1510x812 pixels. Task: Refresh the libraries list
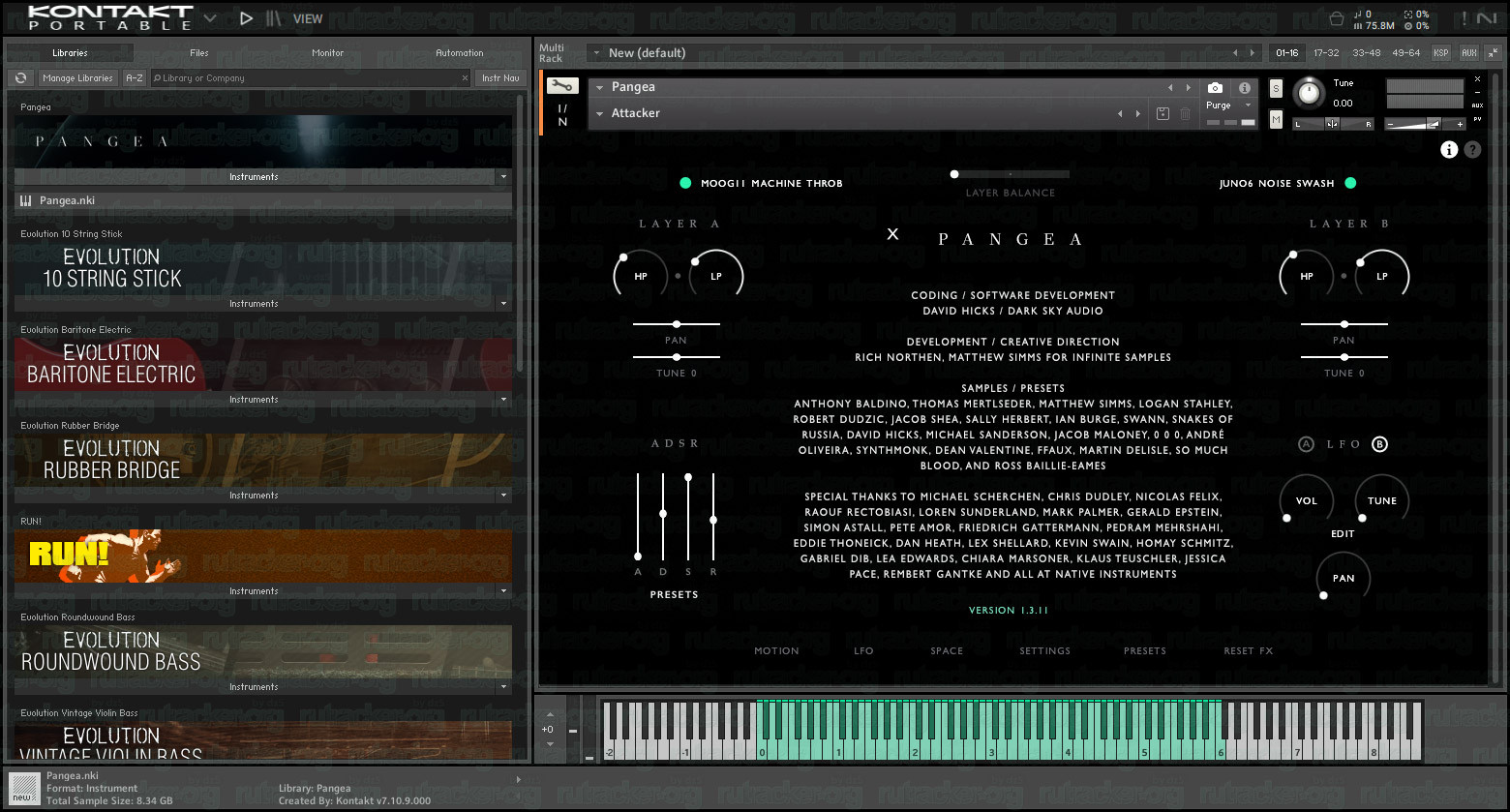(x=20, y=78)
